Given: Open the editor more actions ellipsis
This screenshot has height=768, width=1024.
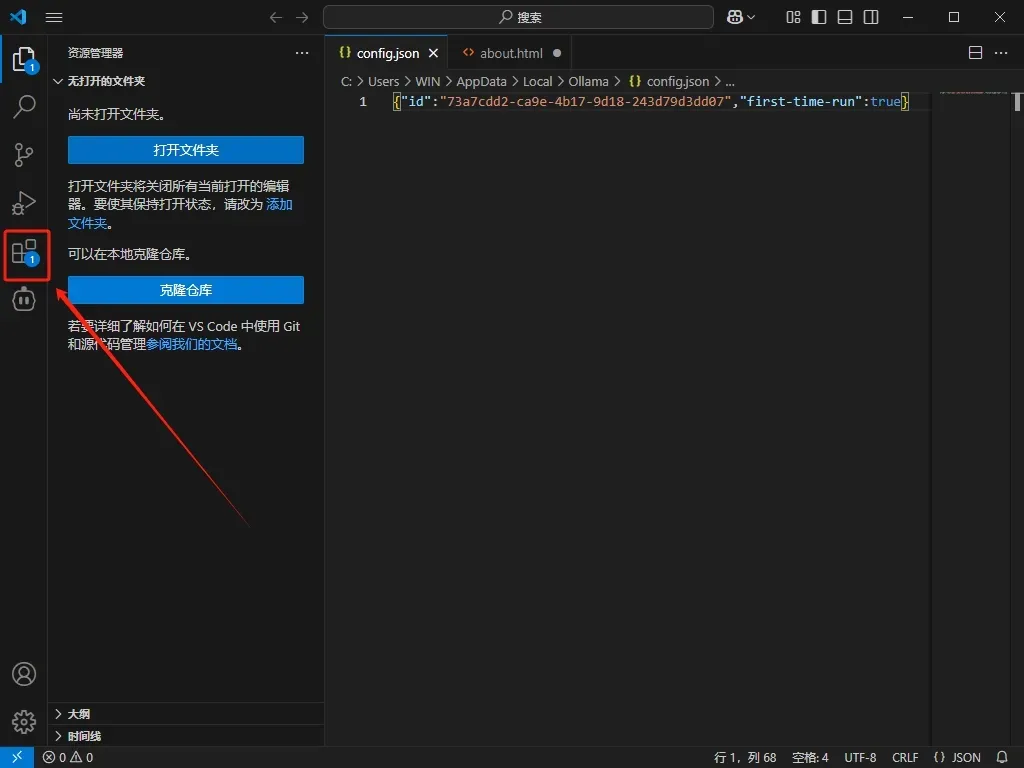Looking at the screenshot, I should tap(1001, 53).
